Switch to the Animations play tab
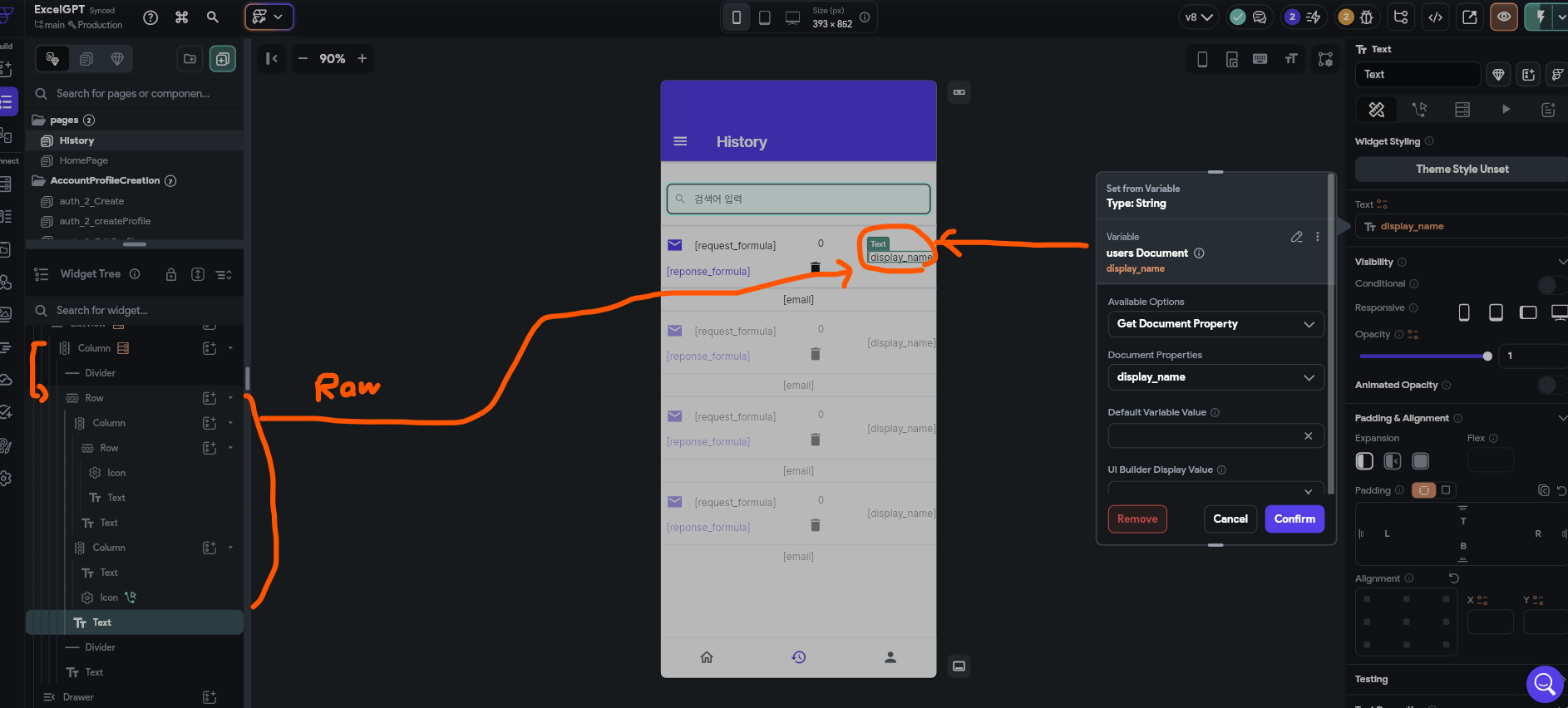Image resolution: width=1568 pixels, height=708 pixels. pyautogui.click(x=1506, y=110)
